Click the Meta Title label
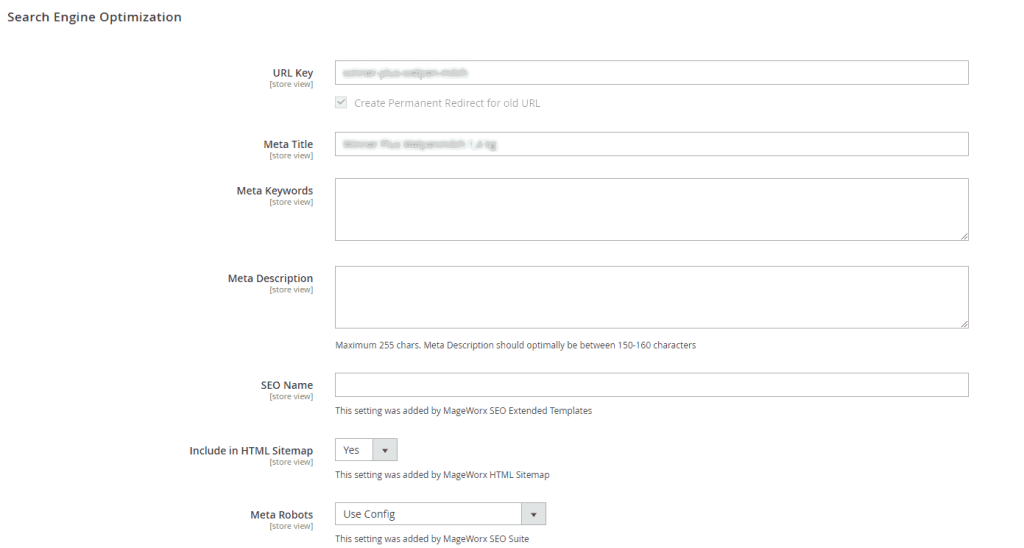The width and height of the screenshot is (1024, 548). tap(288, 144)
